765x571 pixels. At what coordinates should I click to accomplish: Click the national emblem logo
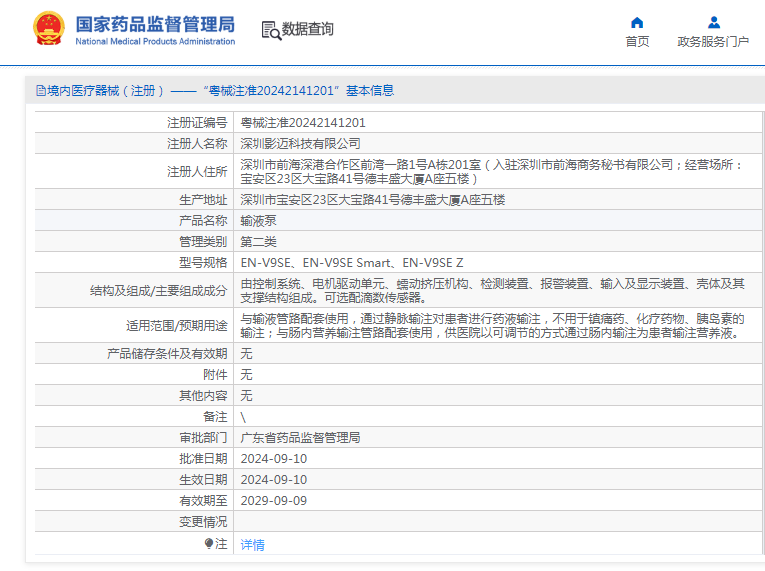point(48,29)
